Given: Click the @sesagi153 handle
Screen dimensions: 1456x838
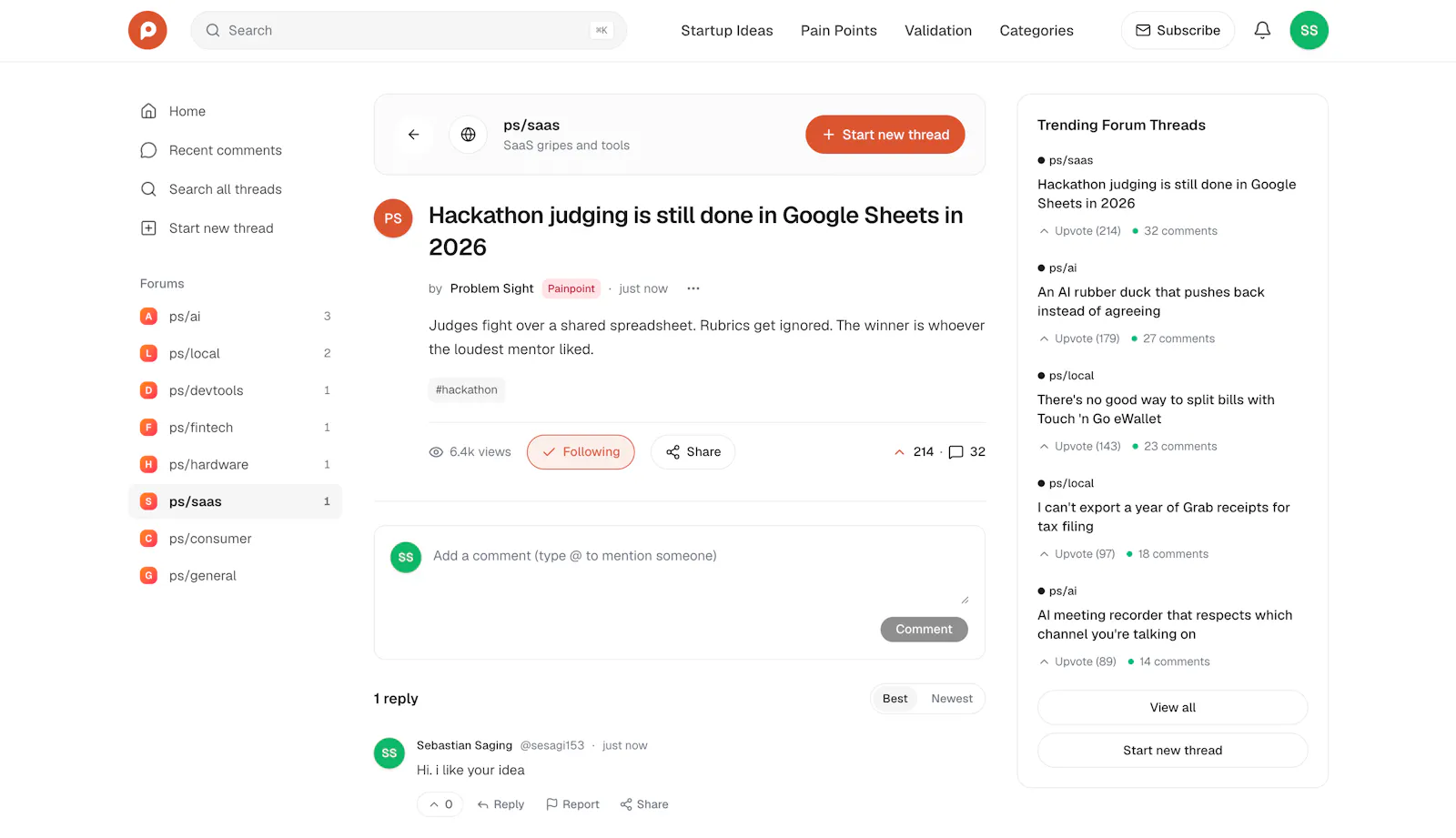Looking at the screenshot, I should [552, 745].
